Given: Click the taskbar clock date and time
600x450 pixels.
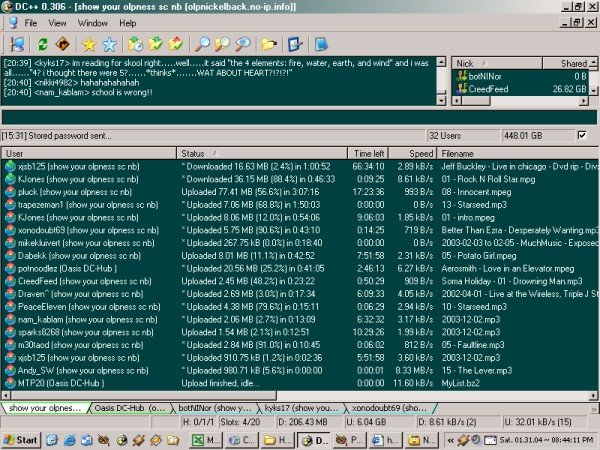Looking at the screenshot, I should click(x=546, y=440).
